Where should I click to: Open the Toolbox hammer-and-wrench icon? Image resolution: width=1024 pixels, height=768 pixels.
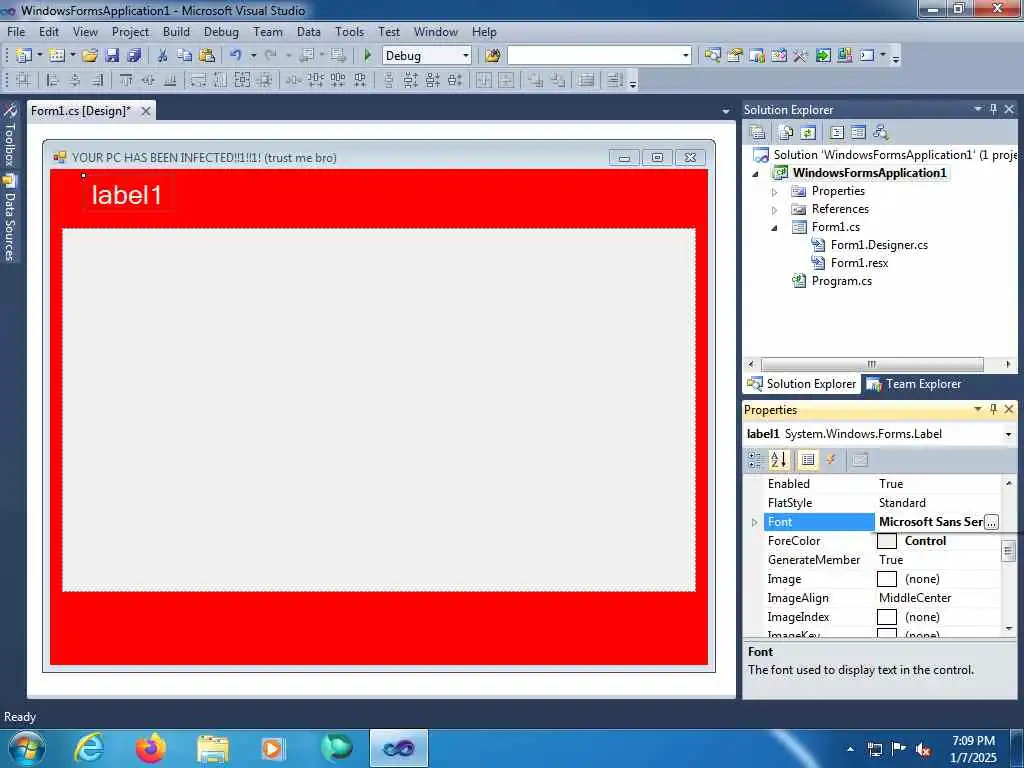(800, 56)
